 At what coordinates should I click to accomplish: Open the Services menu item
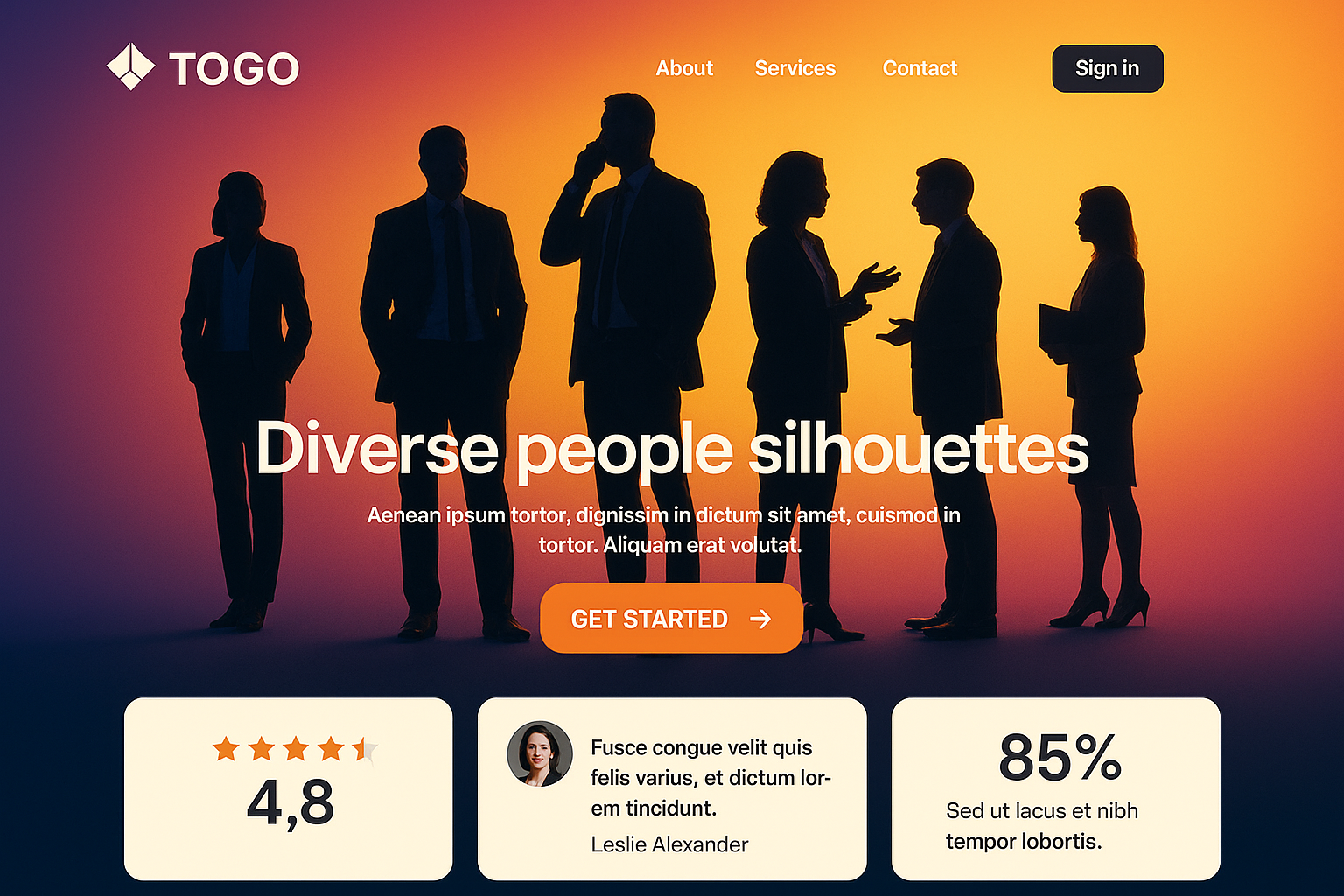[x=794, y=68]
